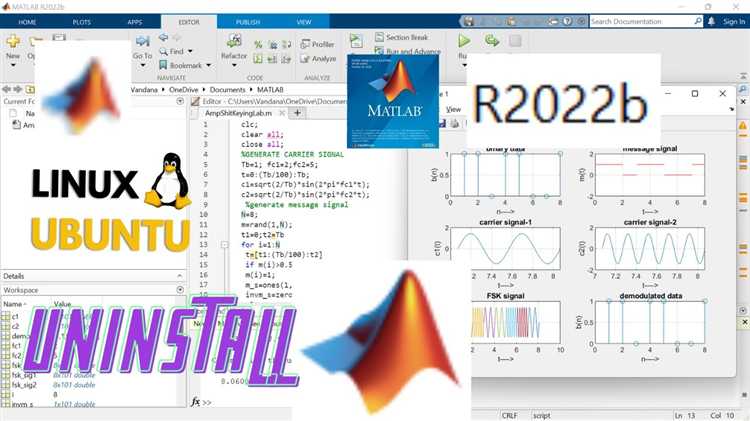Click the up-one-level folder icon
Image resolution: width=750 pixels, height=421 pixels.
(x=30, y=89)
